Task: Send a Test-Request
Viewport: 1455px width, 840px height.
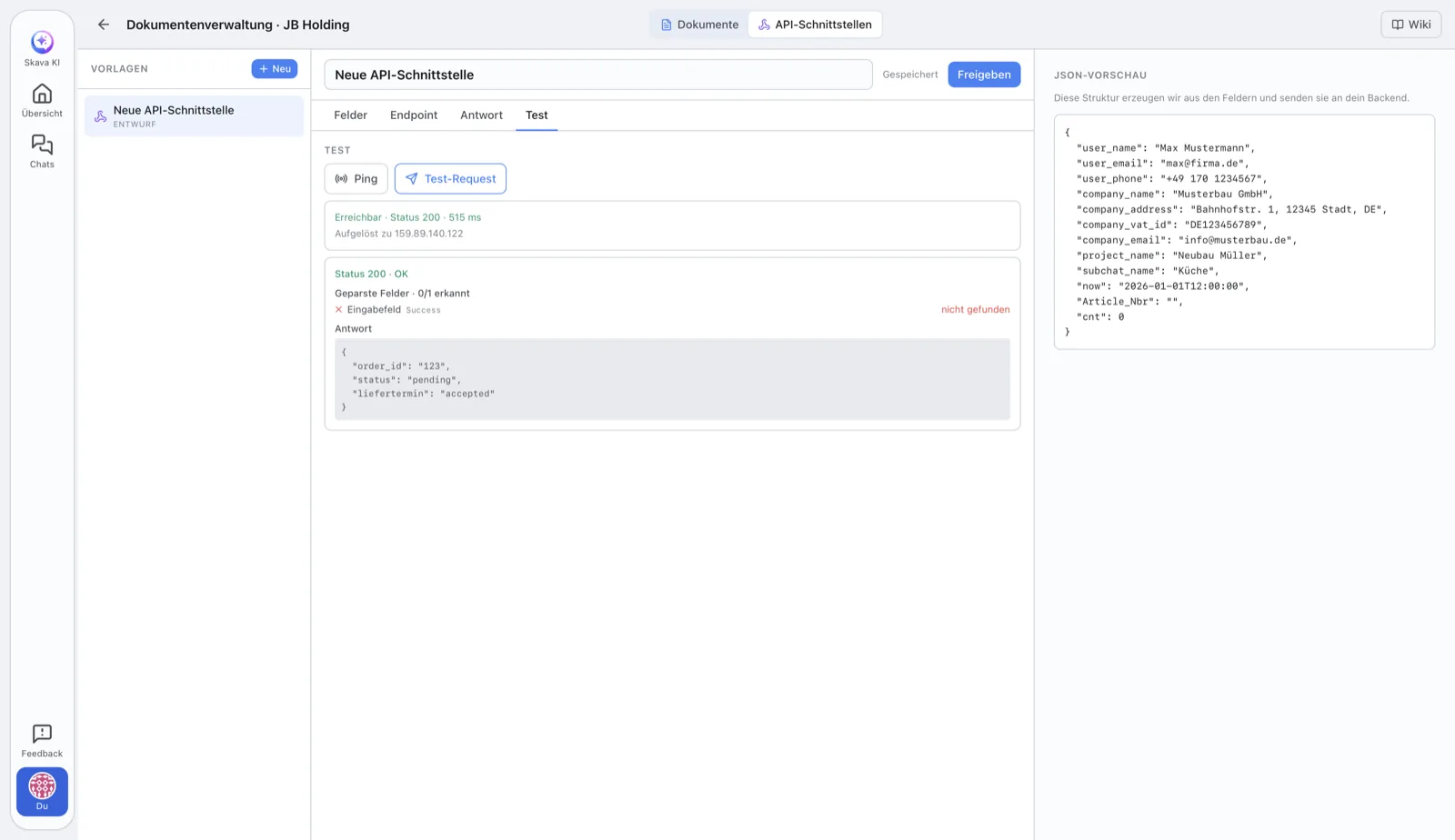Action: coord(450,179)
